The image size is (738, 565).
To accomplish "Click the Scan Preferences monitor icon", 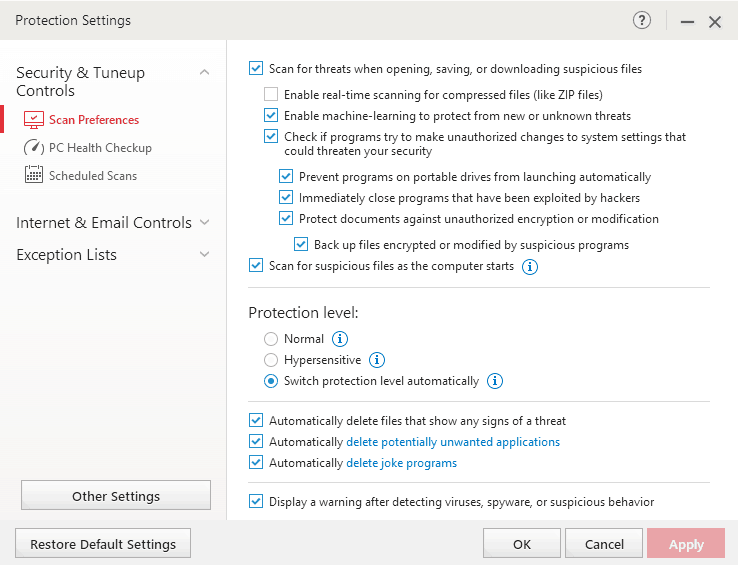I will (x=34, y=120).
